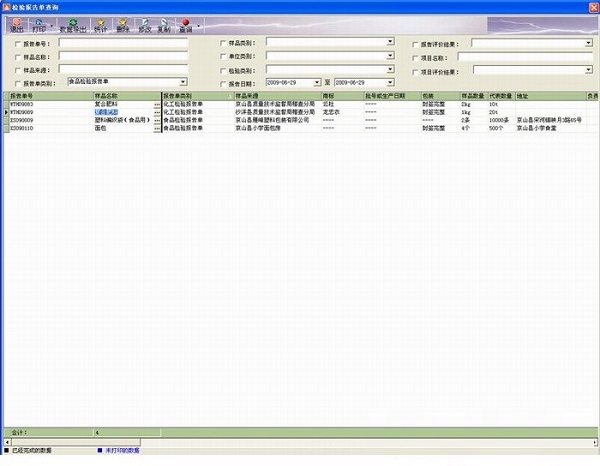Click the 修改 (Modify) toolbar icon
600x466 pixels.
coord(145,25)
